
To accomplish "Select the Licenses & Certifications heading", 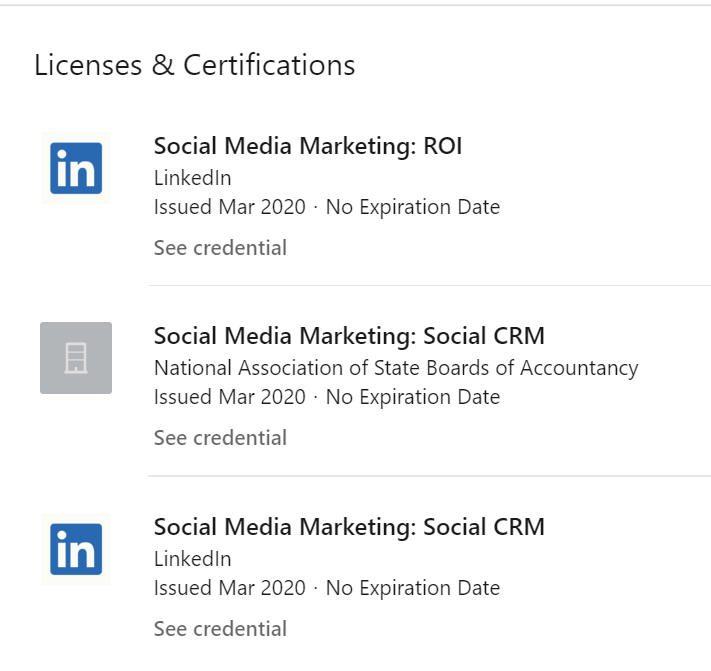I will point(194,65).
